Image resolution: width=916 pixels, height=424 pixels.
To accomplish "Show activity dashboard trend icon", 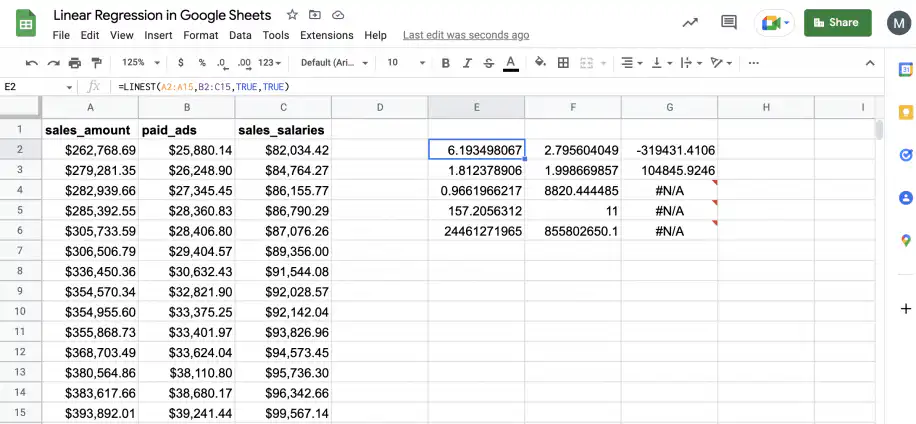I will [690, 23].
